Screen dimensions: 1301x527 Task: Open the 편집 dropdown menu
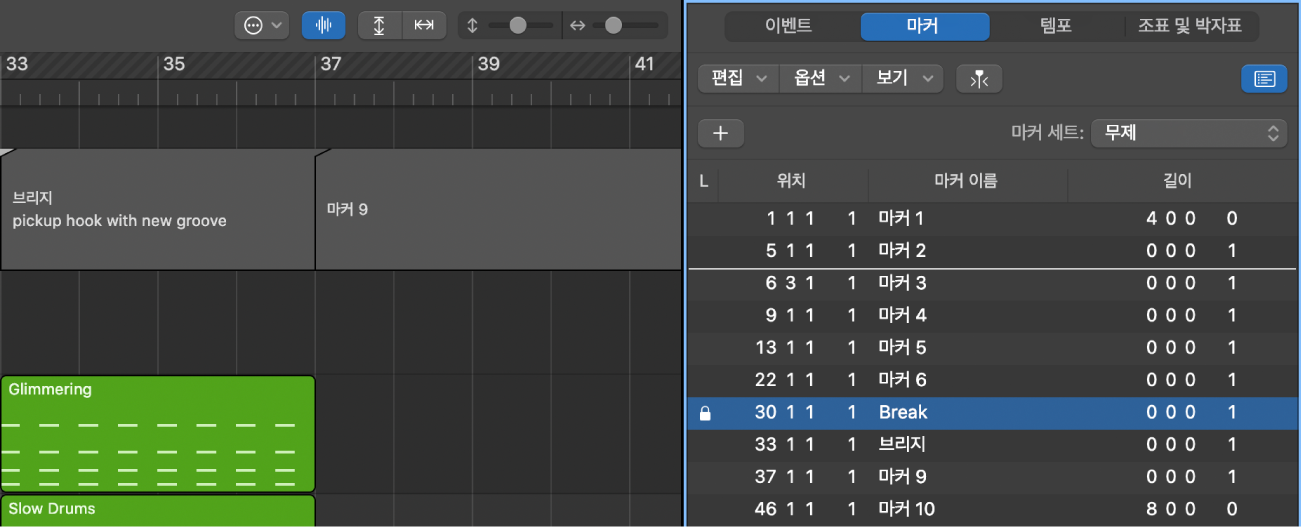(x=738, y=78)
